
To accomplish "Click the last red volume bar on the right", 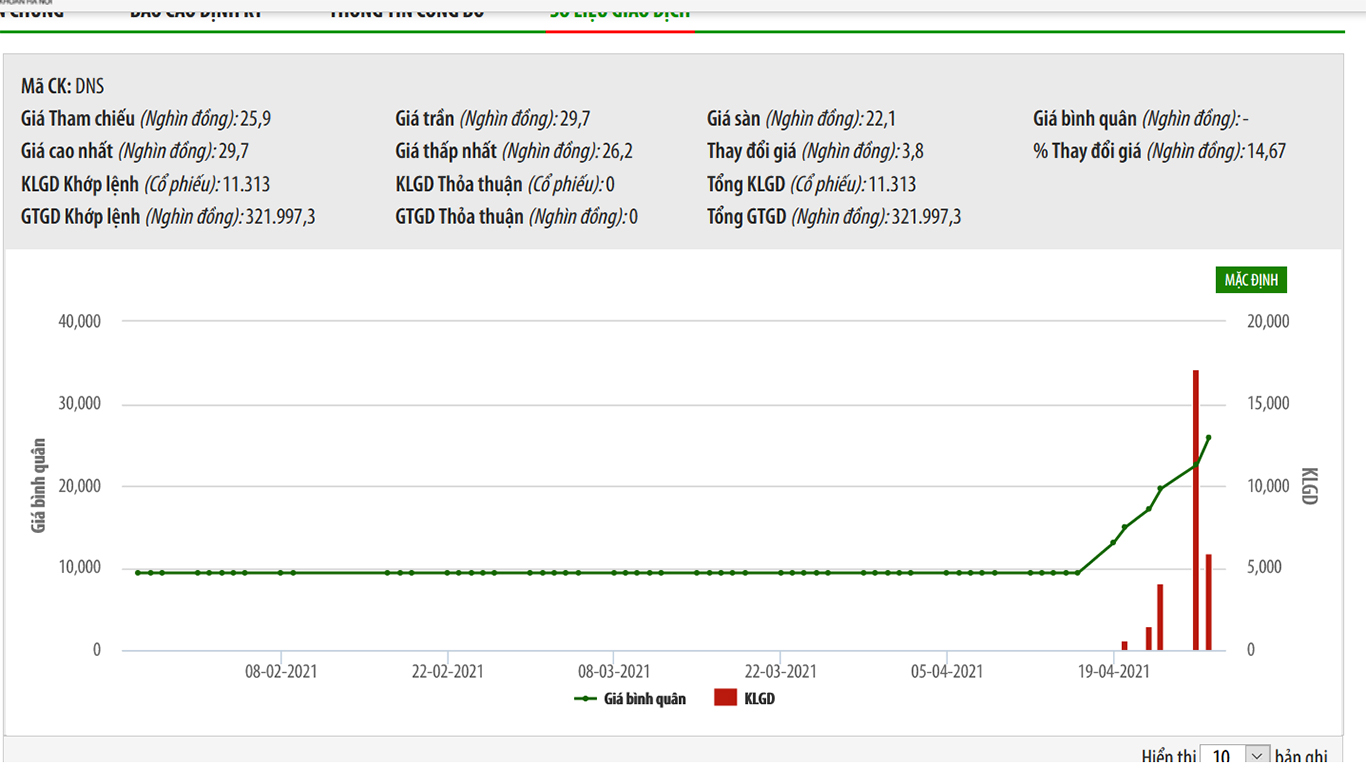I will point(1208,602).
